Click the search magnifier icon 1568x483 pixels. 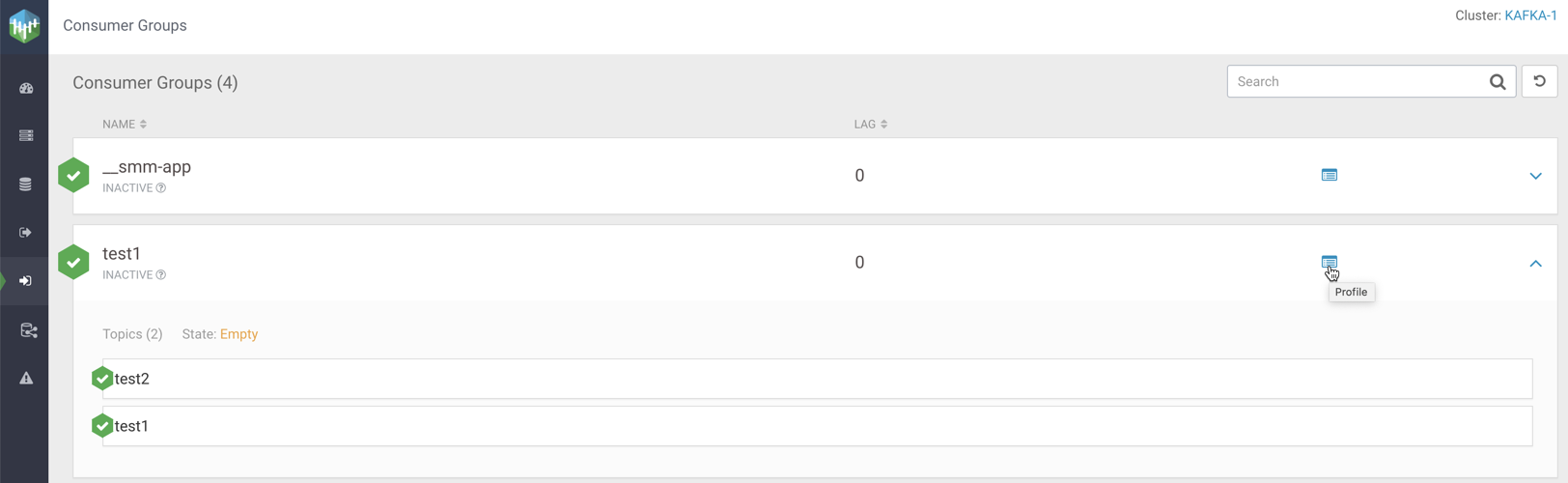coord(1497,82)
